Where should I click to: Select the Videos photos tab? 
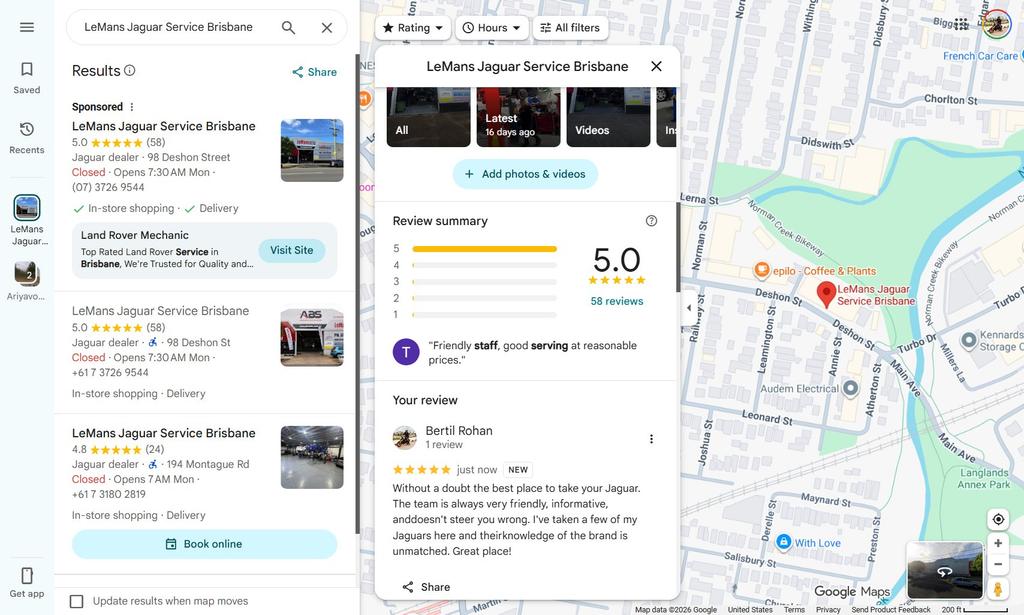point(608,117)
